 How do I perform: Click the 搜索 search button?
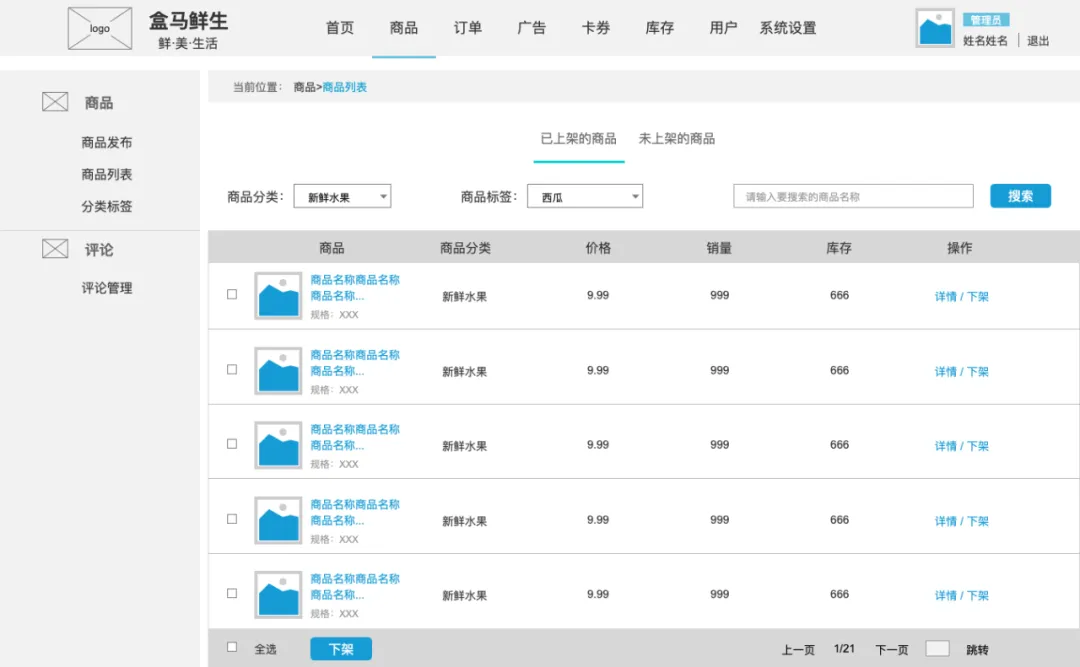point(1020,196)
